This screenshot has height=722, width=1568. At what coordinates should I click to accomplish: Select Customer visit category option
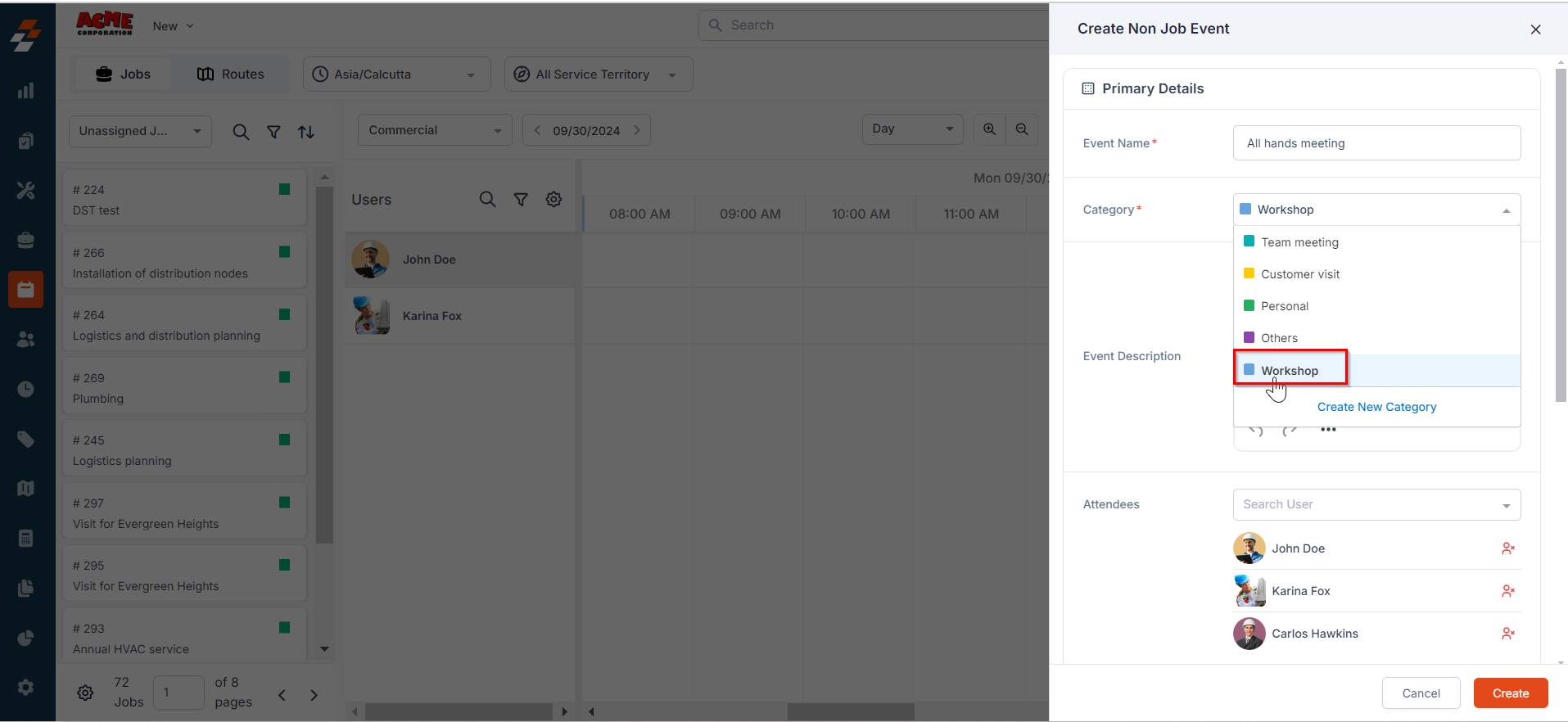1377,274
